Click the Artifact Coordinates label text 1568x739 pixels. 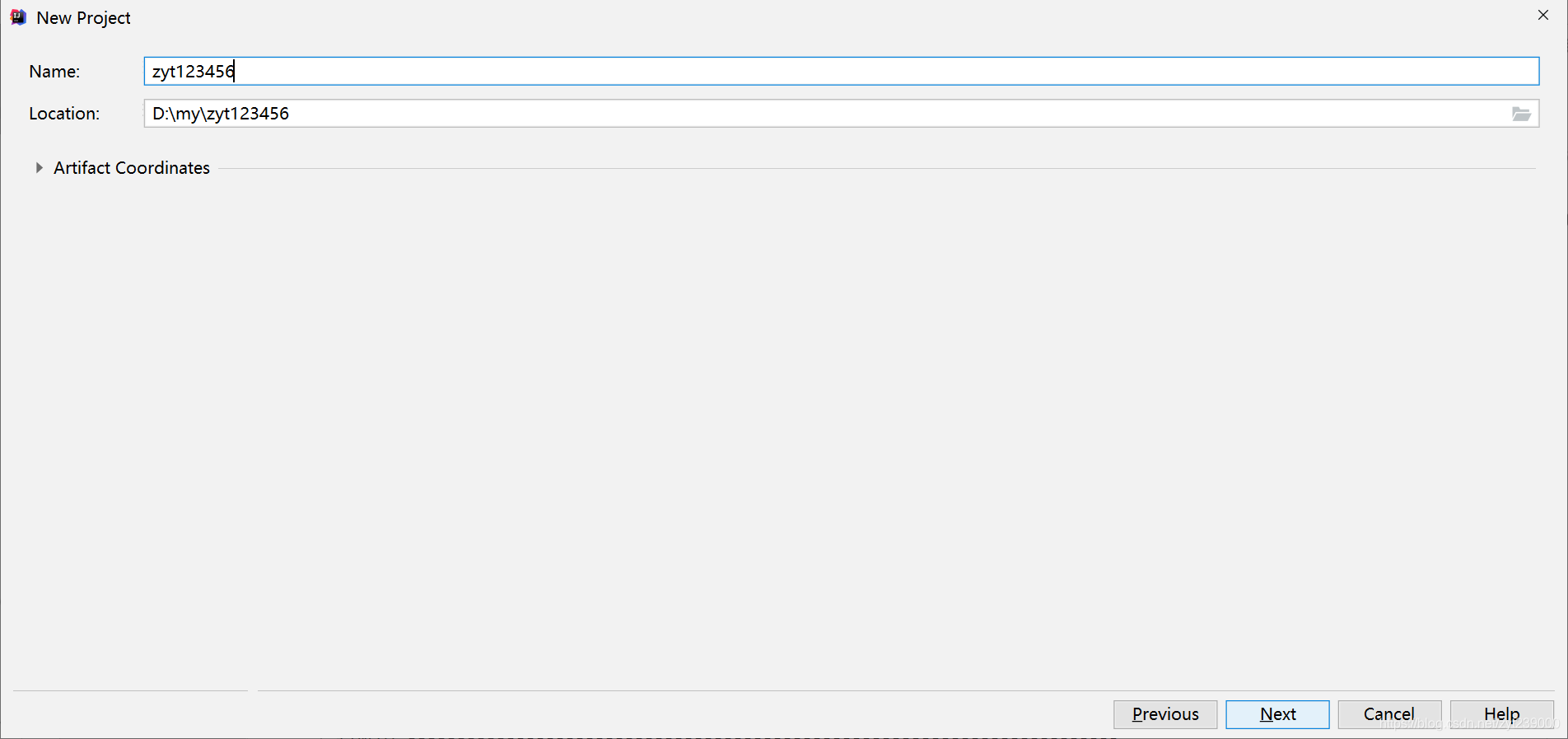132,168
